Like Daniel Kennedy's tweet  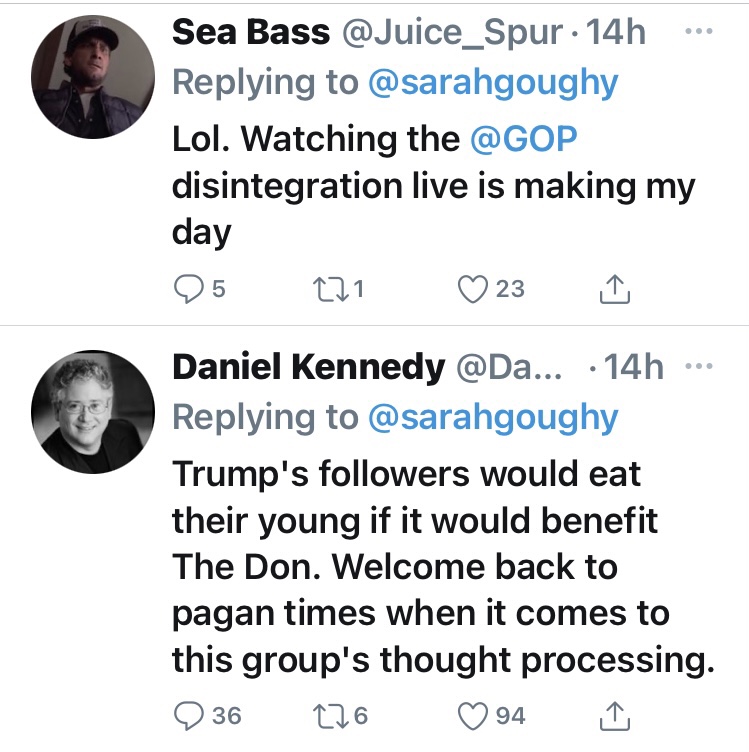(471, 716)
